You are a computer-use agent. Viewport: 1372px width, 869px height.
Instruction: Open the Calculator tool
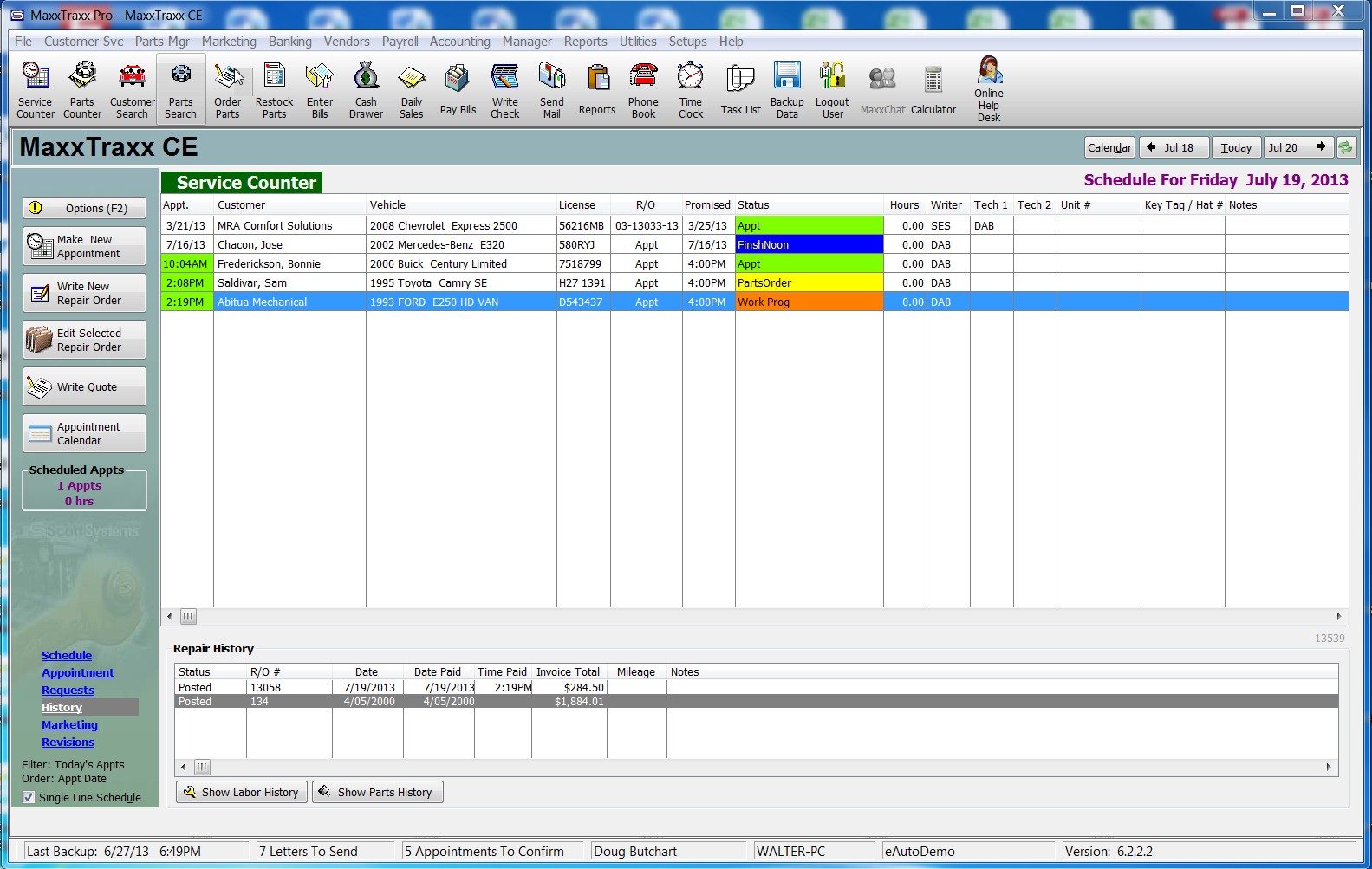(x=933, y=90)
